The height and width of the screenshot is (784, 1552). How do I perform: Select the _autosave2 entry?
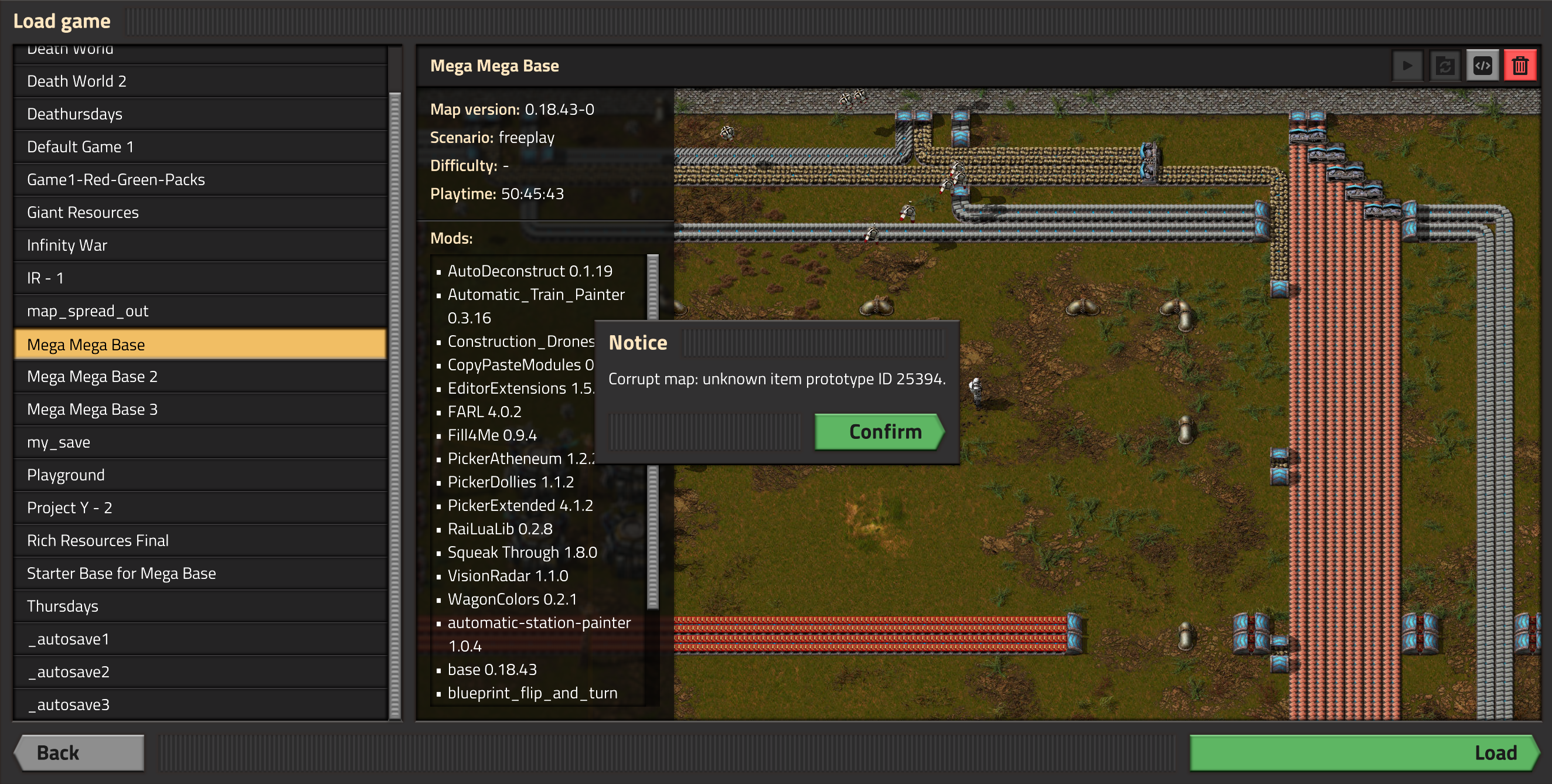click(x=200, y=672)
